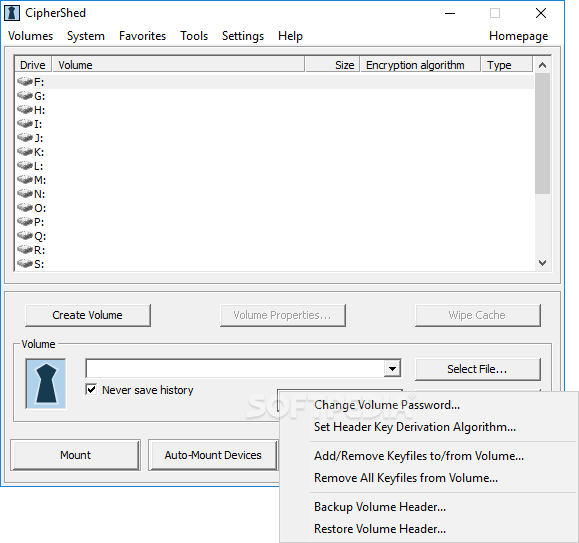This screenshot has width=579, height=543.
Task: Select the drive icon for R:
Action: 25,250
